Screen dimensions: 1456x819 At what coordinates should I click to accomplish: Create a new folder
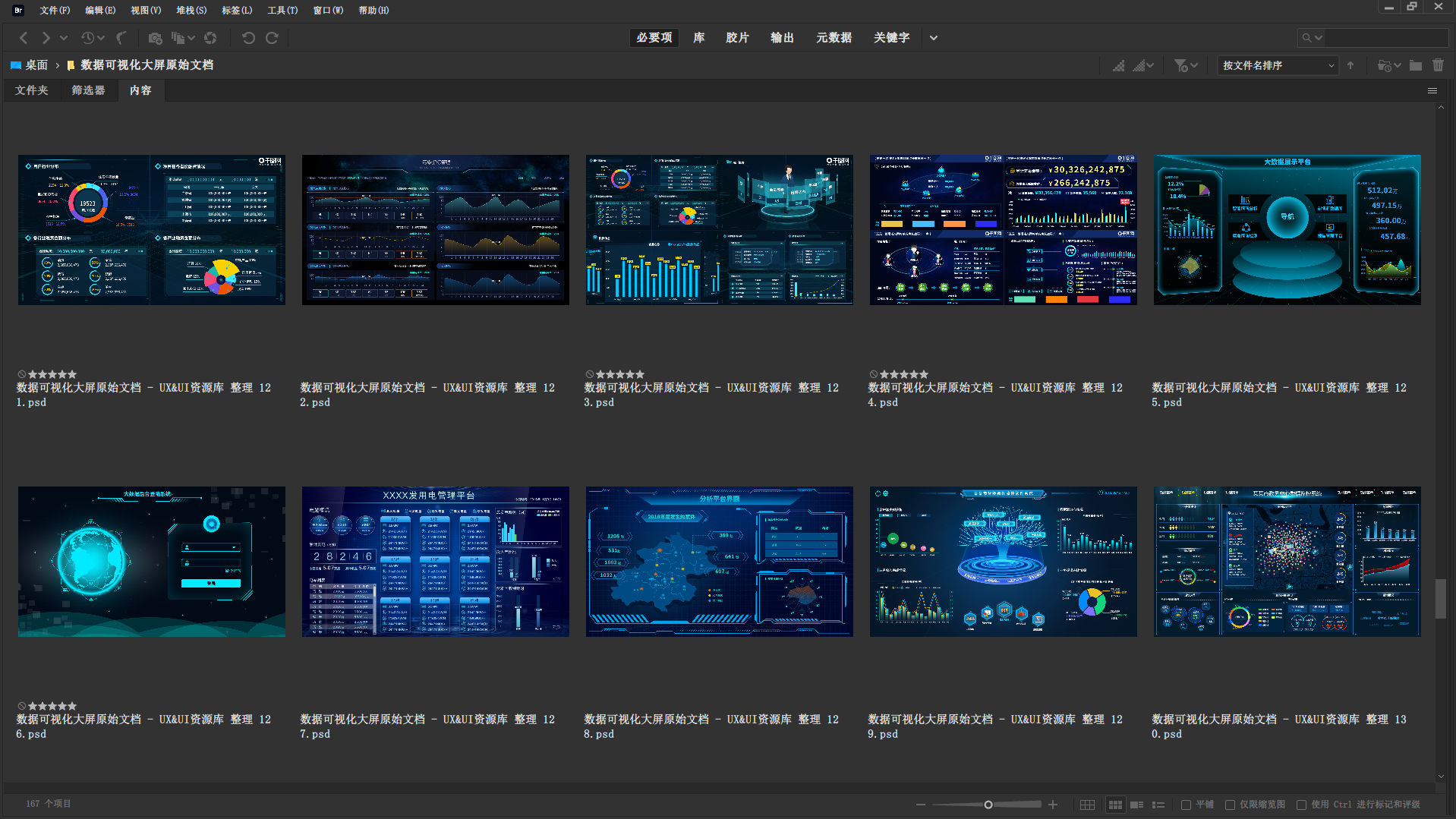[1416, 66]
